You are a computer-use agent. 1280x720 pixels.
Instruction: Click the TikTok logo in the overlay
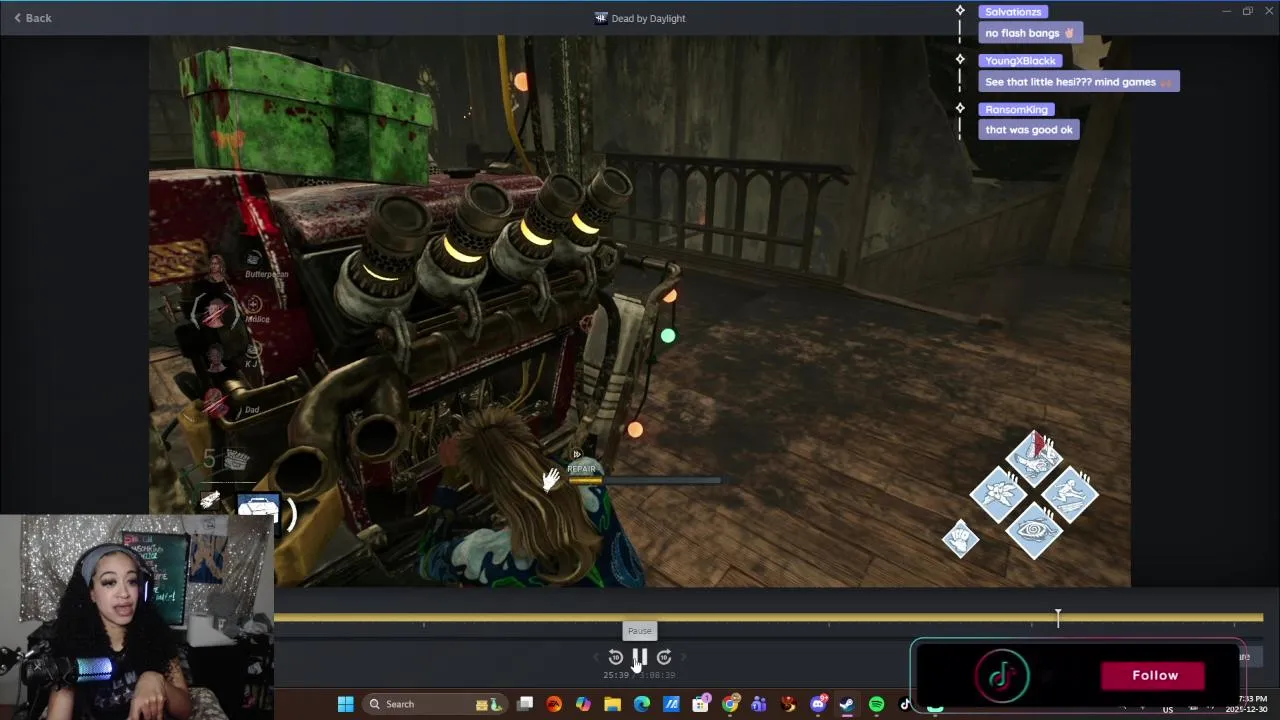(x=1002, y=676)
